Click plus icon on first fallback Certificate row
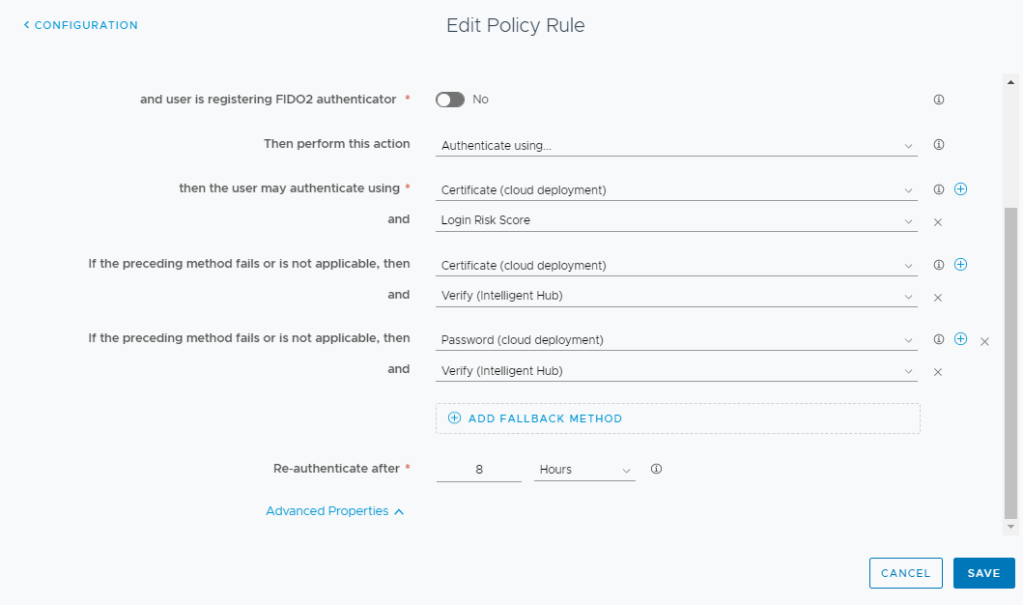This screenshot has height=605, width=1023. click(960, 265)
